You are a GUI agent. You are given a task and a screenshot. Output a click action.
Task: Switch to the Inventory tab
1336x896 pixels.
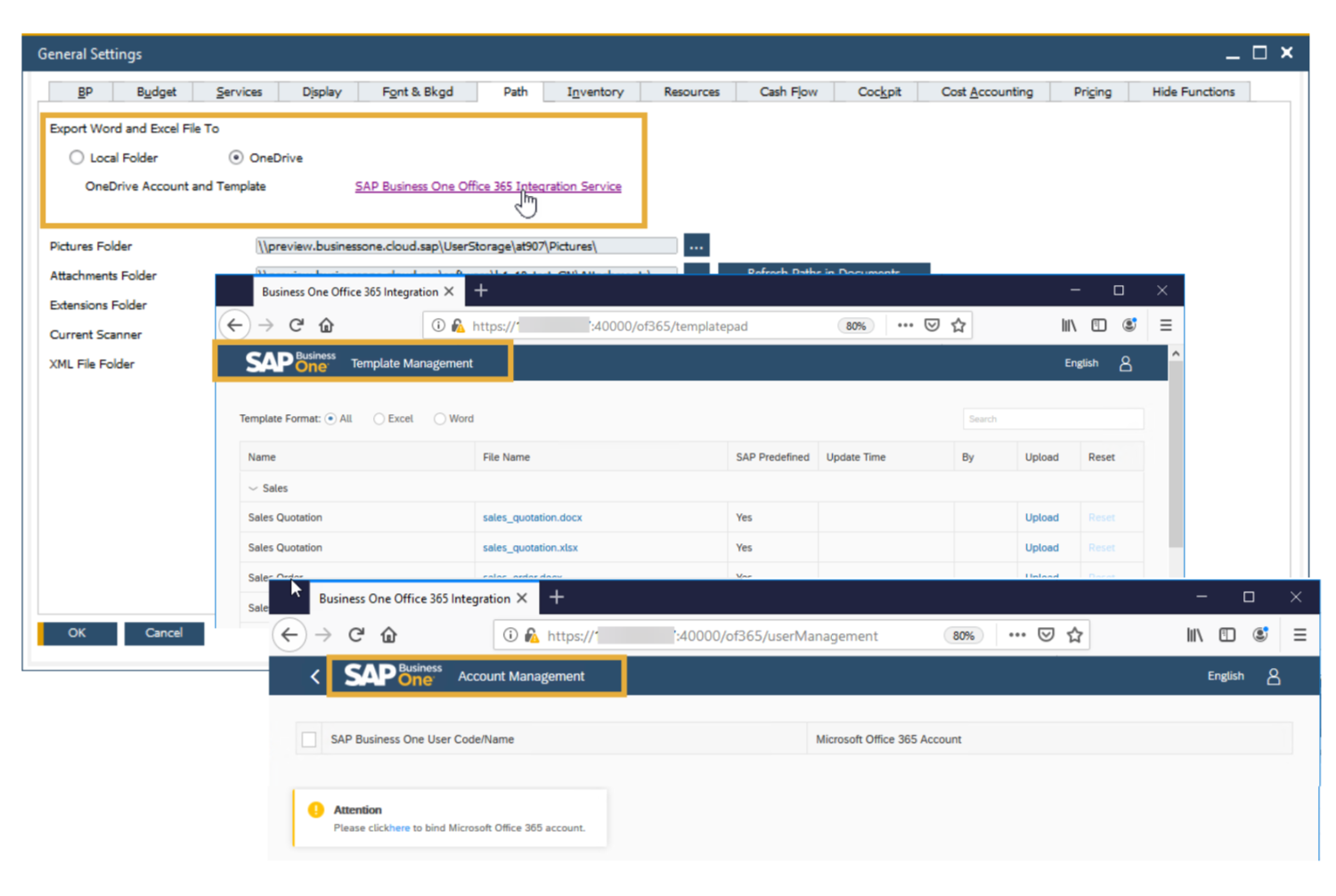595,92
